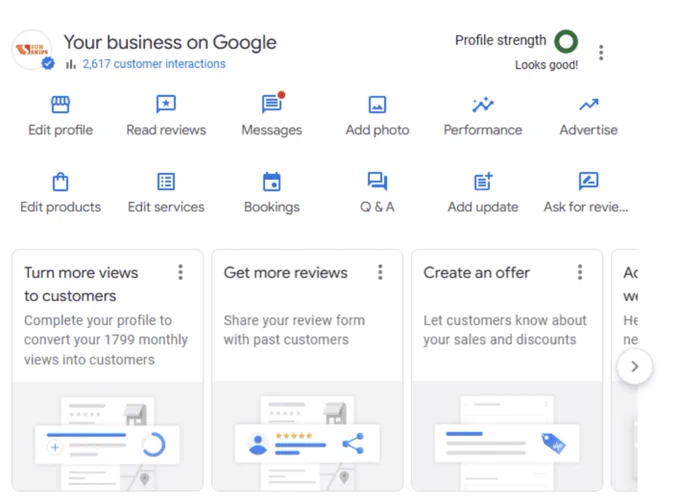Open Edit services list icon

(166, 182)
